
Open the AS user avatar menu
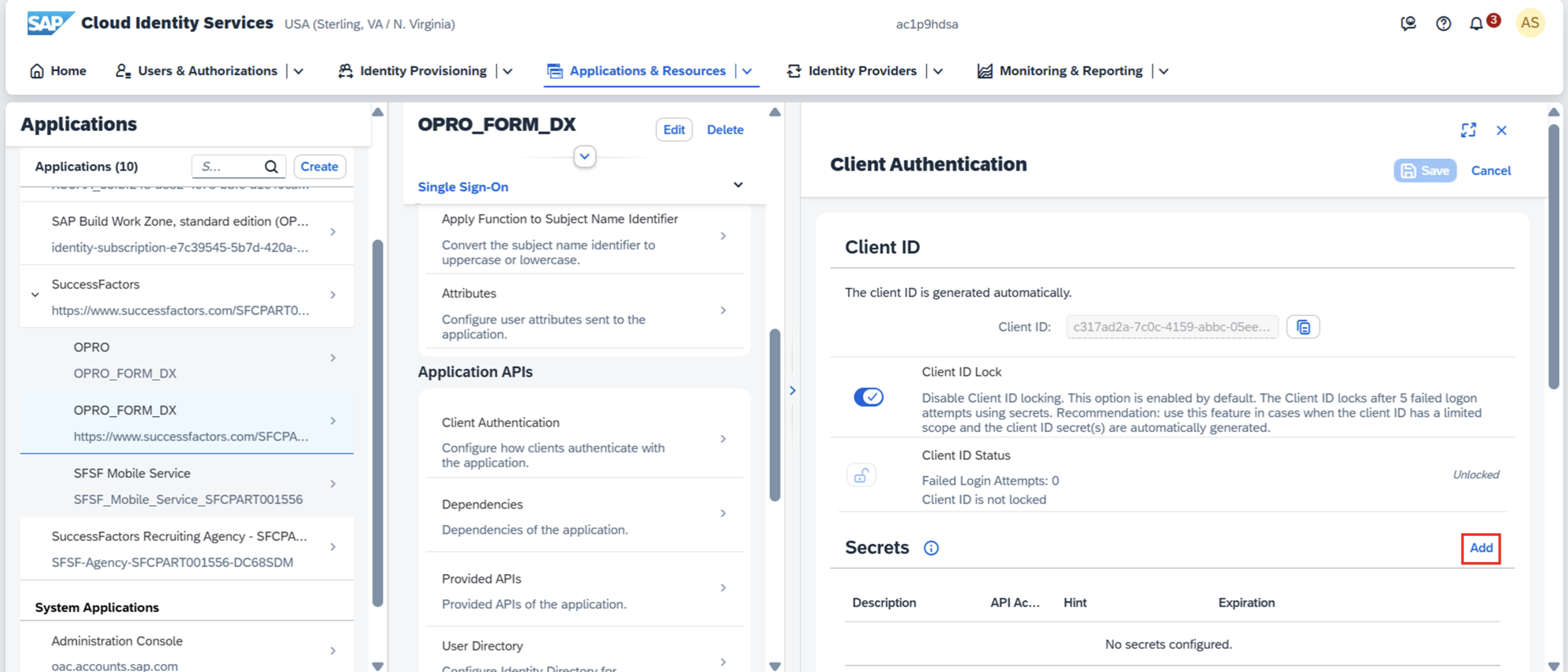[1529, 23]
